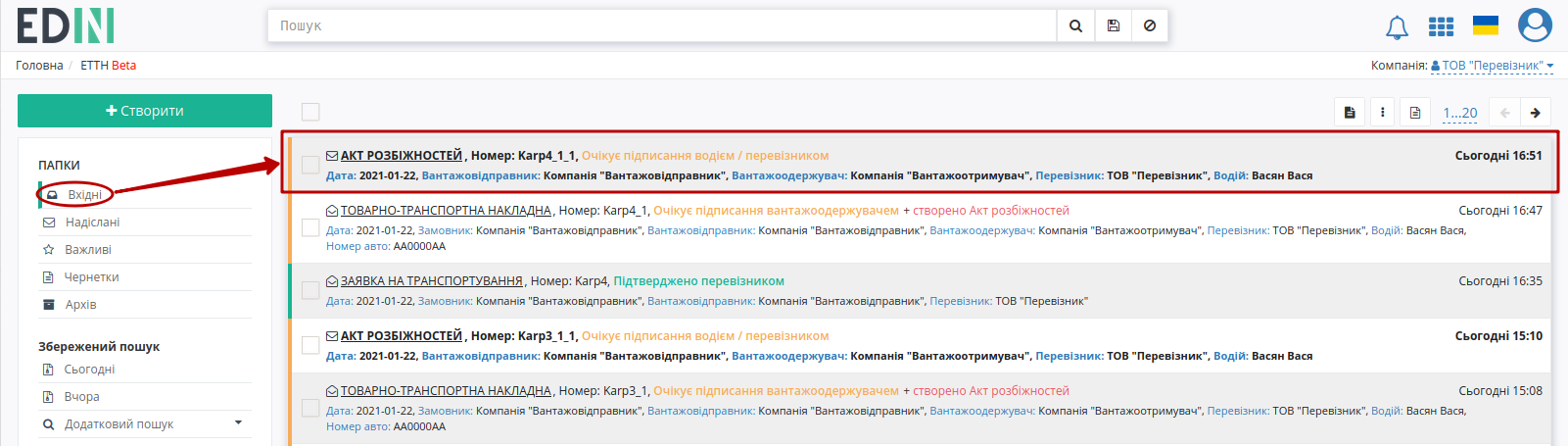Screen dimensions: 1568x446
Task: Select all documents checkbox
Action: click(310, 112)
